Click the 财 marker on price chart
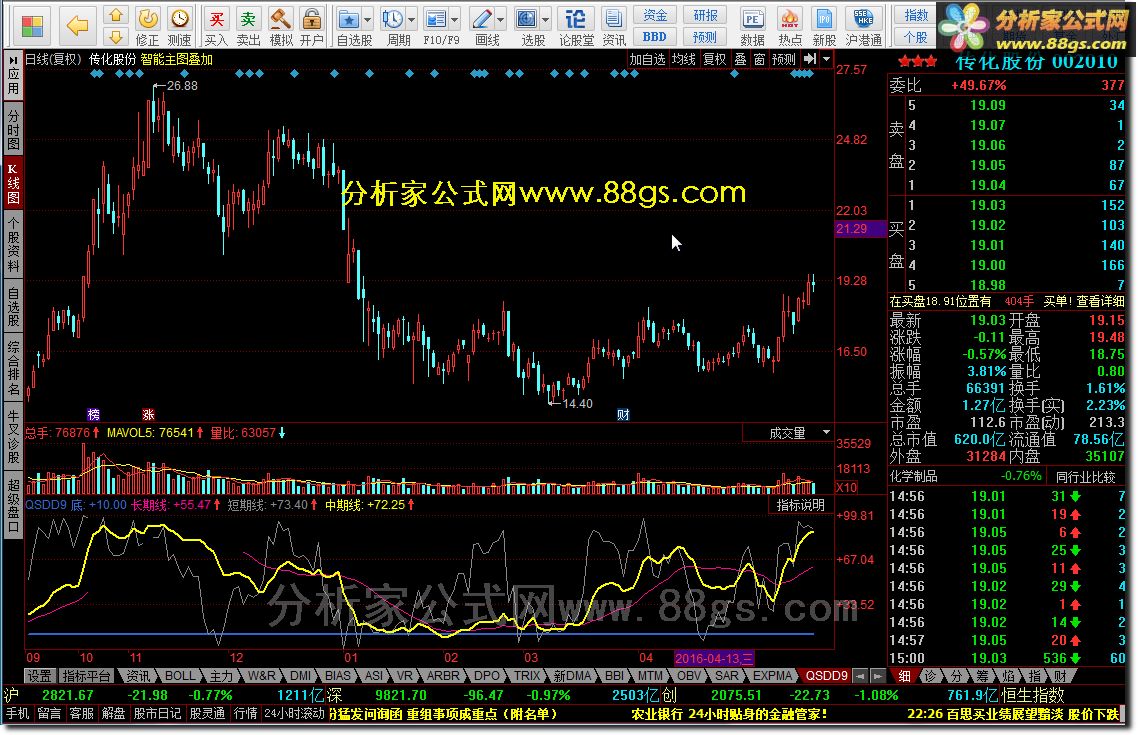 tap(623, 414)
